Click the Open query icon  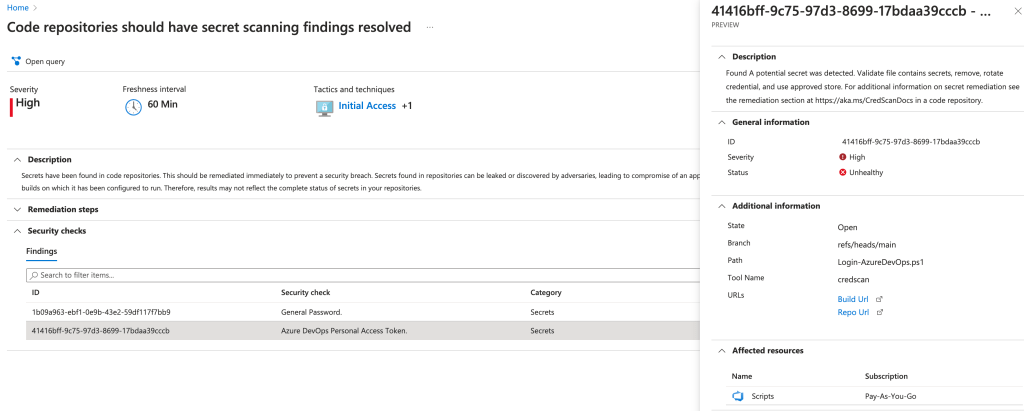pos(17,61)
